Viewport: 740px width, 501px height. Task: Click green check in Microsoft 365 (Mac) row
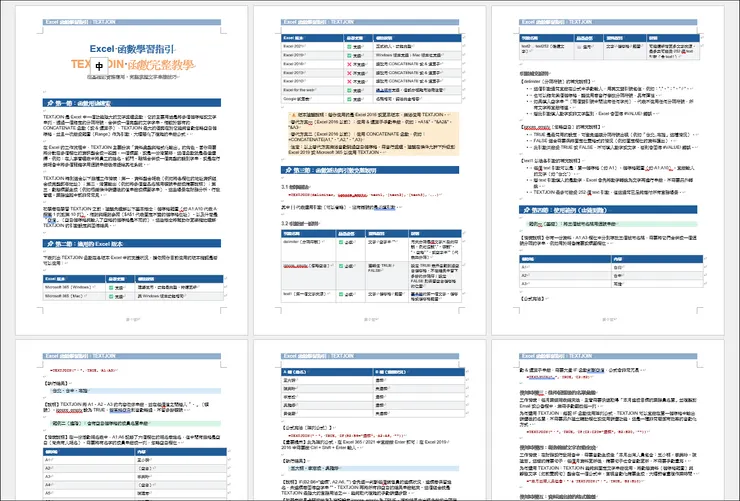point(111,296)
